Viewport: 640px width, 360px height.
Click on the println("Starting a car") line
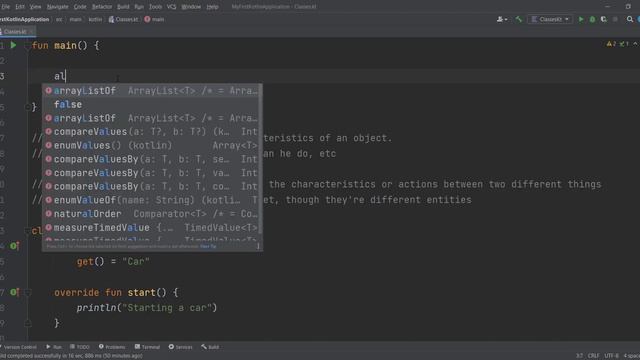click(147, 308)
